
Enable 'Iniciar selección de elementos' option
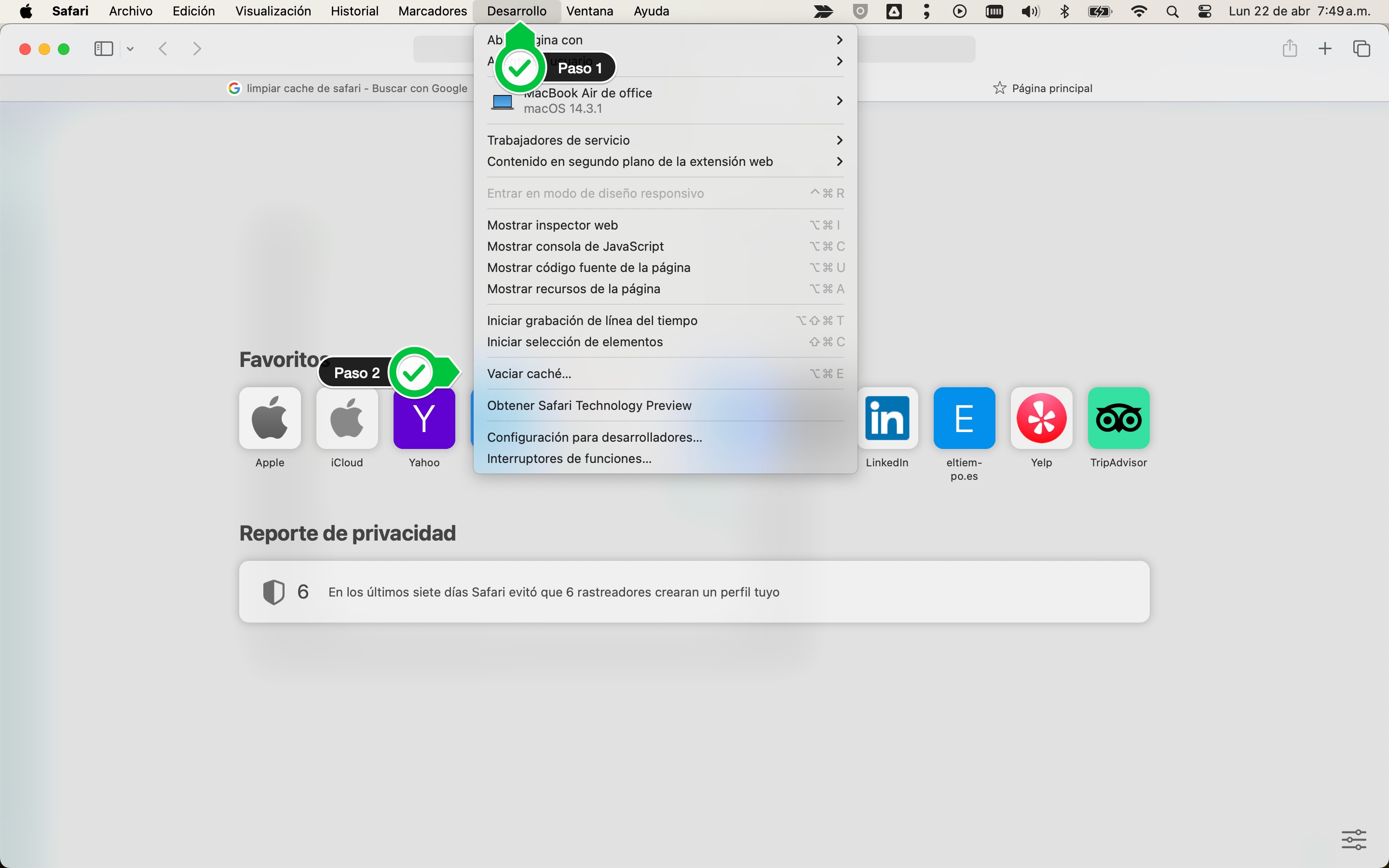coord(575,341)
